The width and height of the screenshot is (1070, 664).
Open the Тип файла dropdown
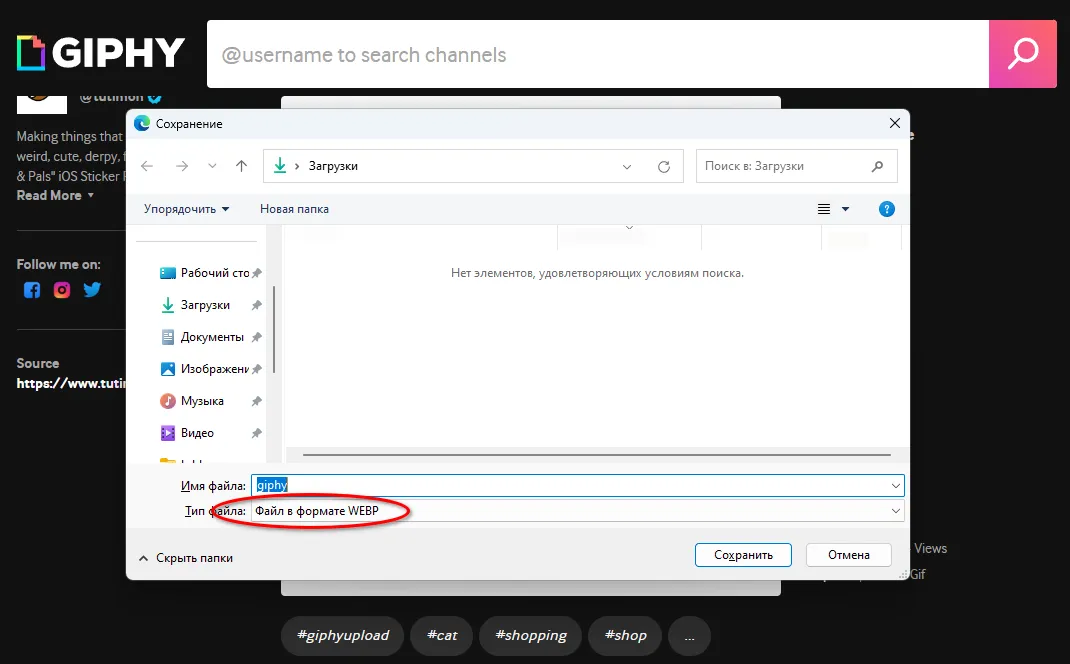[896, 510]
